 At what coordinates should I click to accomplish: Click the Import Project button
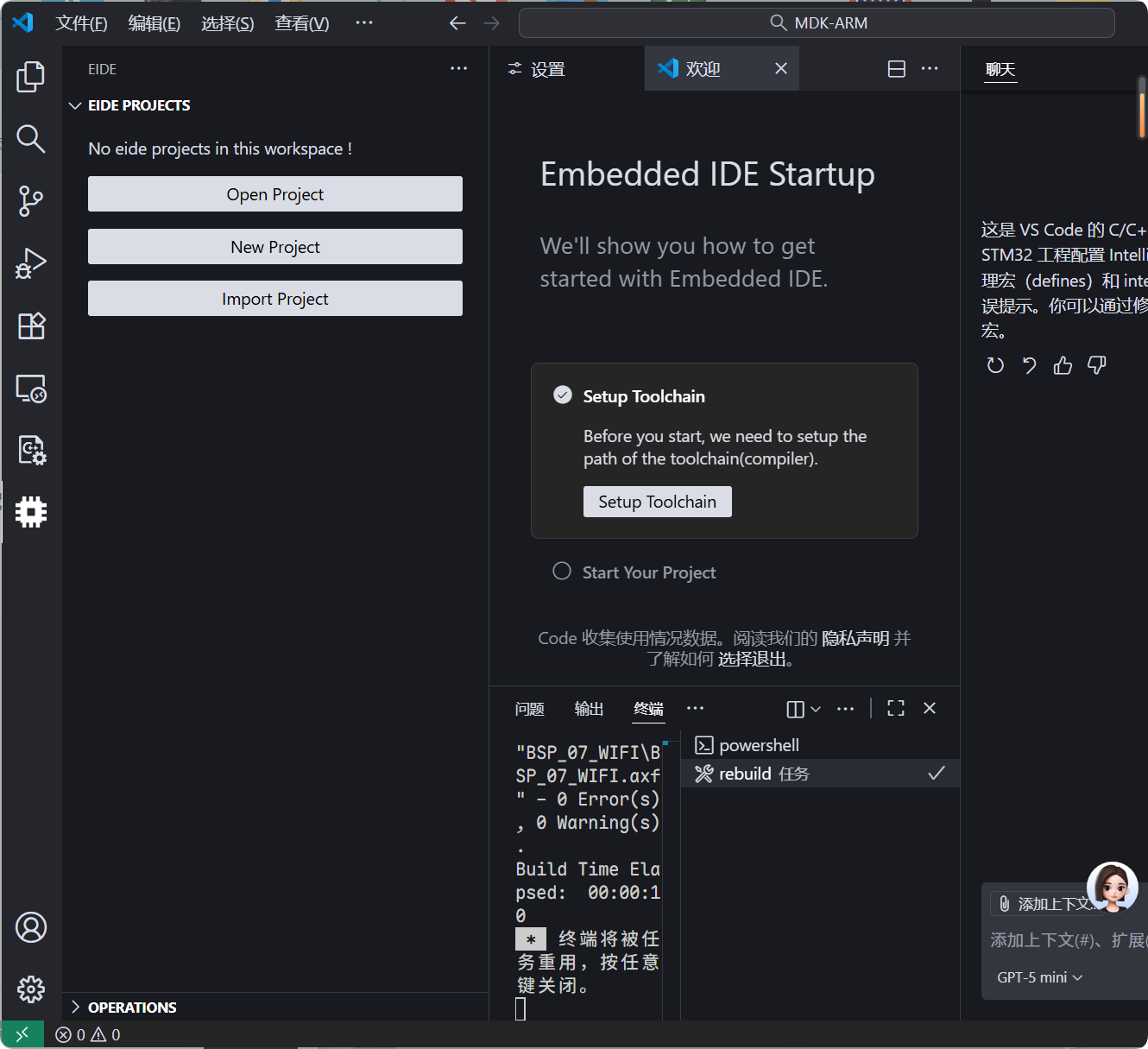[275, 299]
